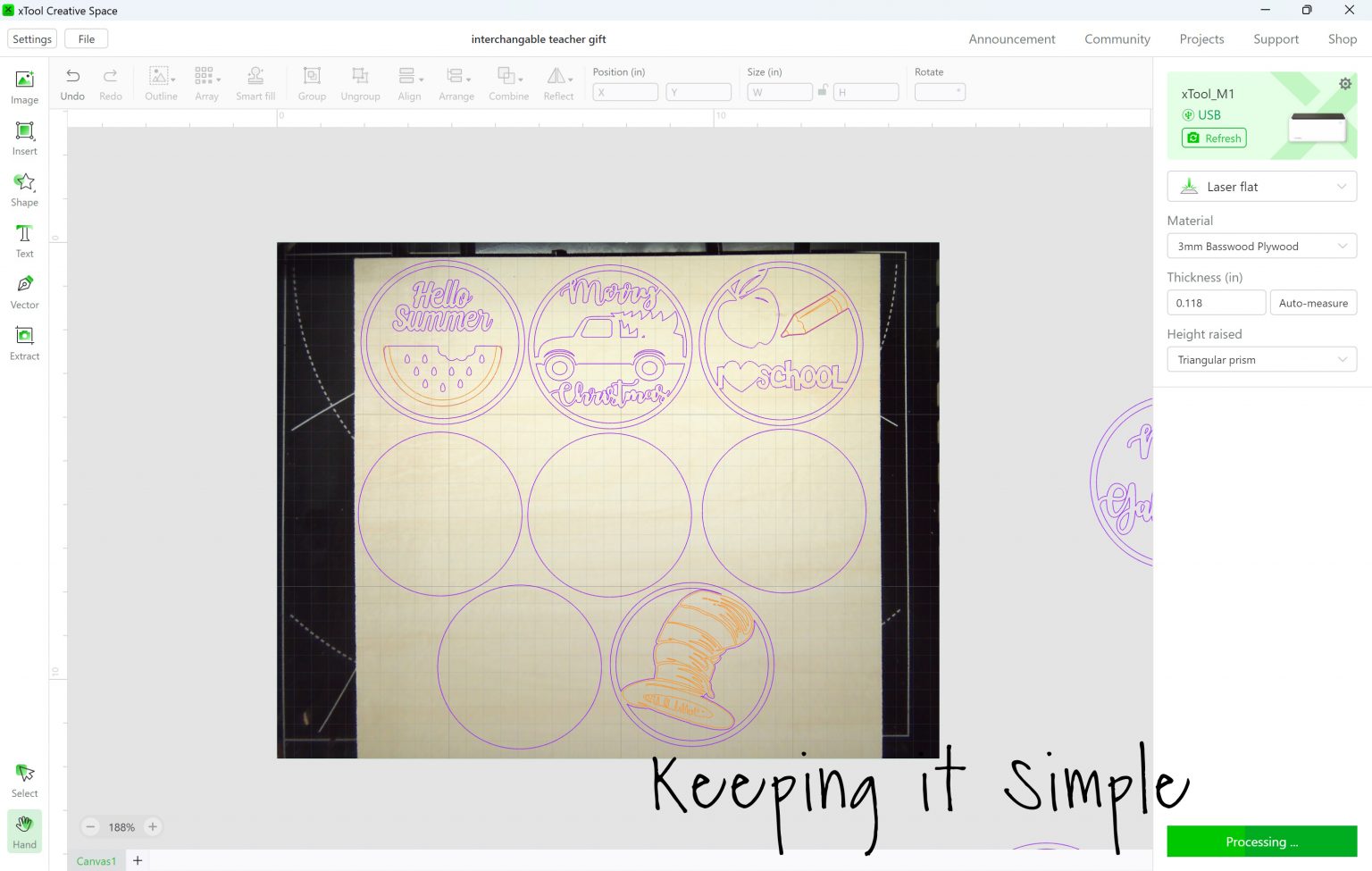Open the File menu
The image size is (1372, 871).
point(86,38)
